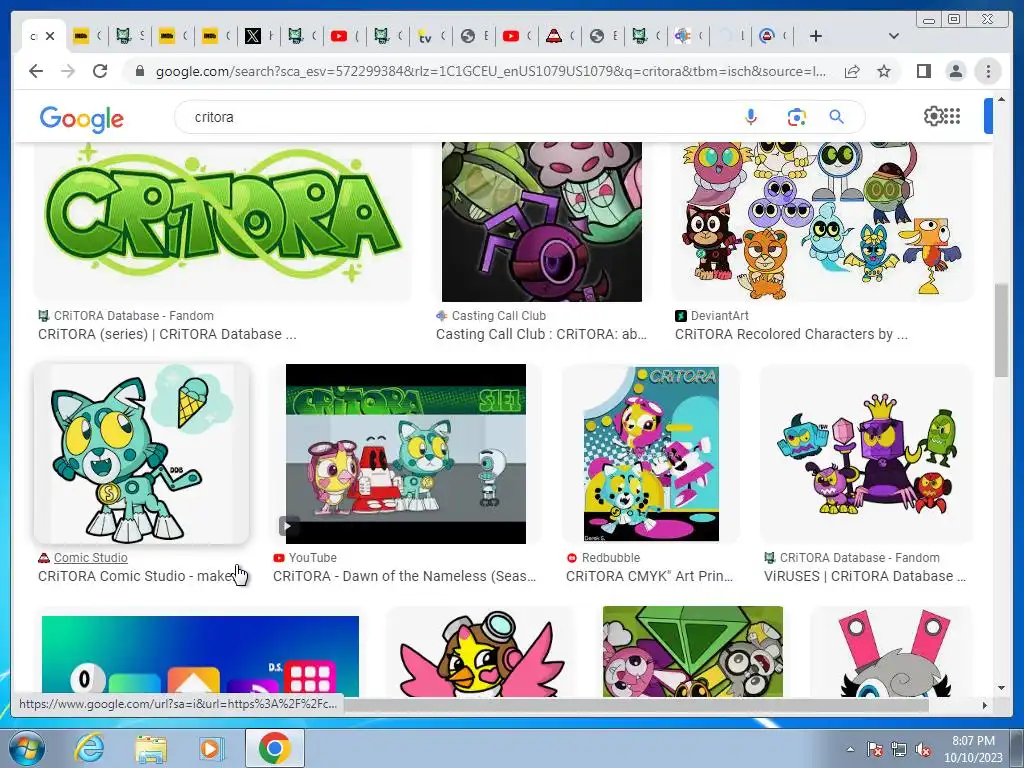Open 'ViRUSES | CRiTORA Database' link
This screenshot has width=1024, height=768.
[865, 577]
